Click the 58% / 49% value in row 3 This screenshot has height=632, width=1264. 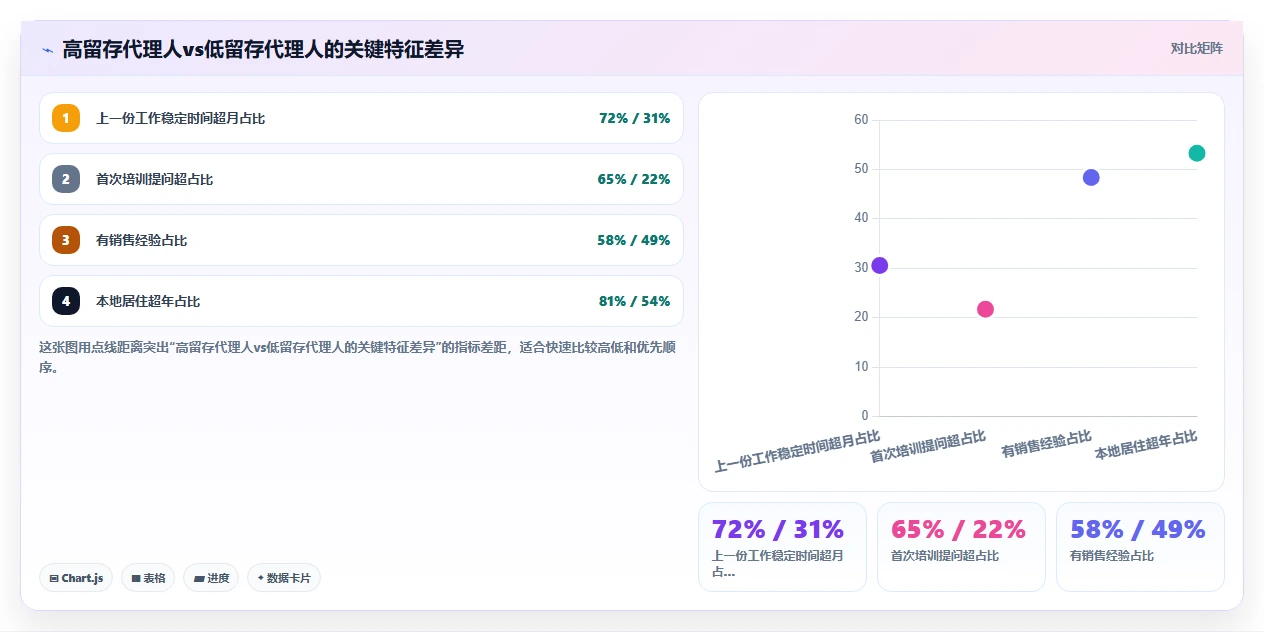tap(634, 240)
